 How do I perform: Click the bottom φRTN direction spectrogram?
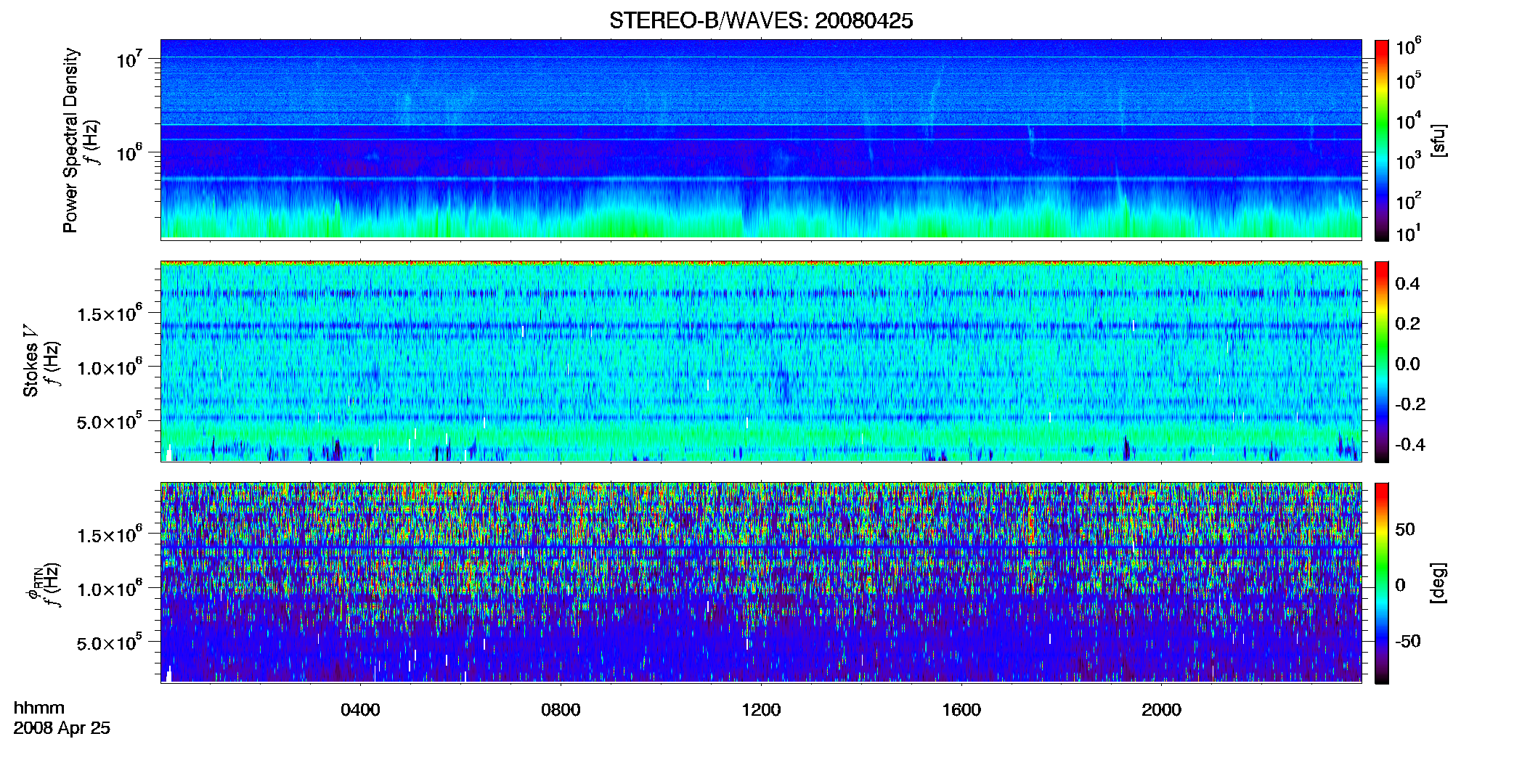click(761, 582)
